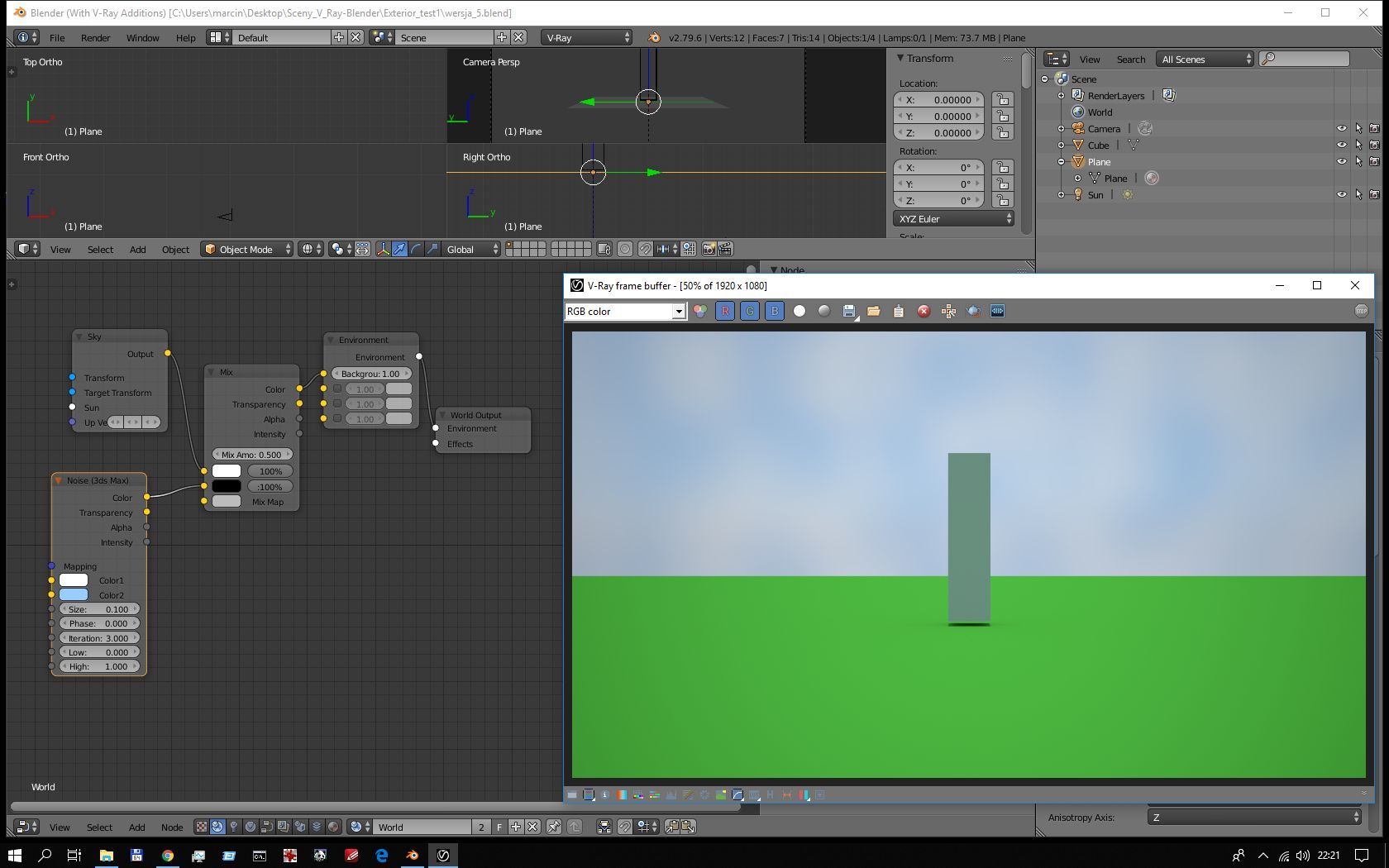This screenshot has width=1389, height=868.
Task: Click the monochromatic mode grey circle button
Action: coord(824,311)
